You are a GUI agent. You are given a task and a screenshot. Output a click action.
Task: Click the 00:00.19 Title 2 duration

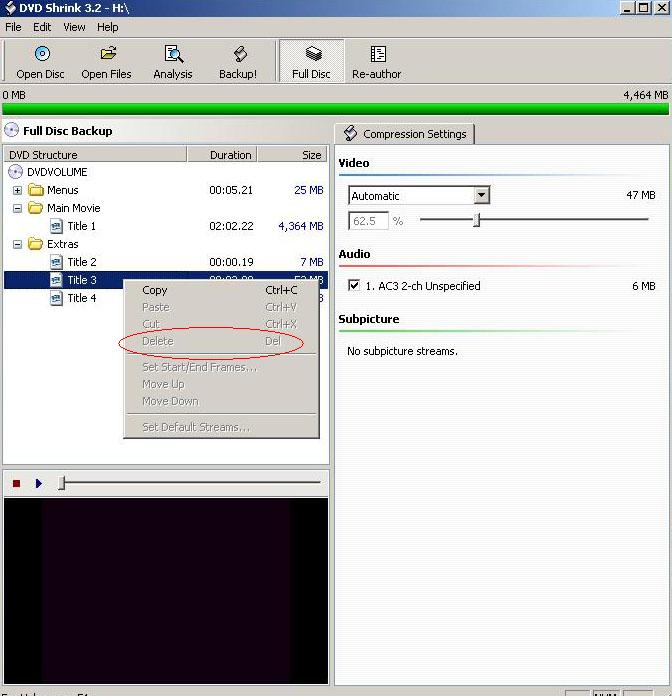(x=231, y=262)
